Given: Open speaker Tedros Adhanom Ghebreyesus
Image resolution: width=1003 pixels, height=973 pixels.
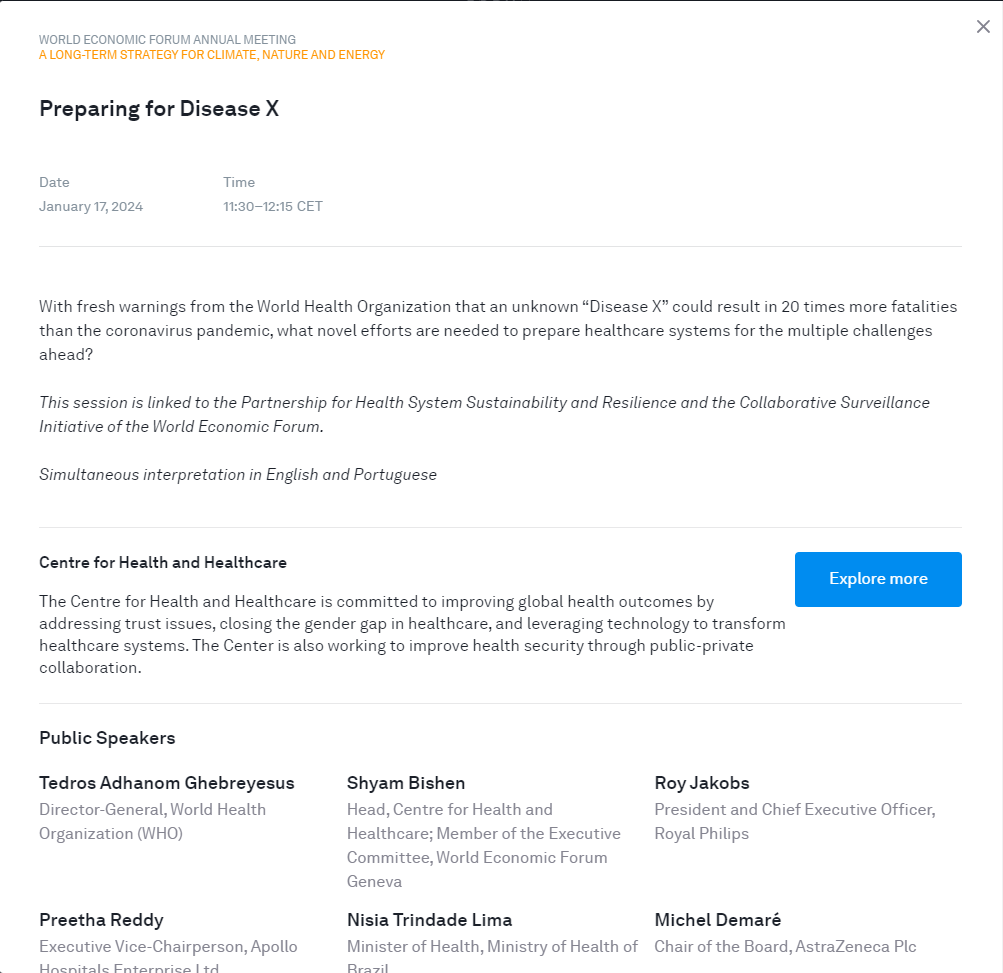Looking at the screenshot, I should pyautogui.click(x=166, y=783).
